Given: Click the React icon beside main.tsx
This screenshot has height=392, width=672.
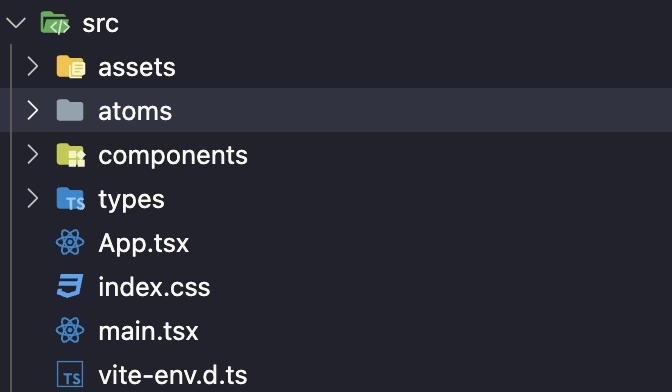Looking at the screenshot, I should pos(70,330).
